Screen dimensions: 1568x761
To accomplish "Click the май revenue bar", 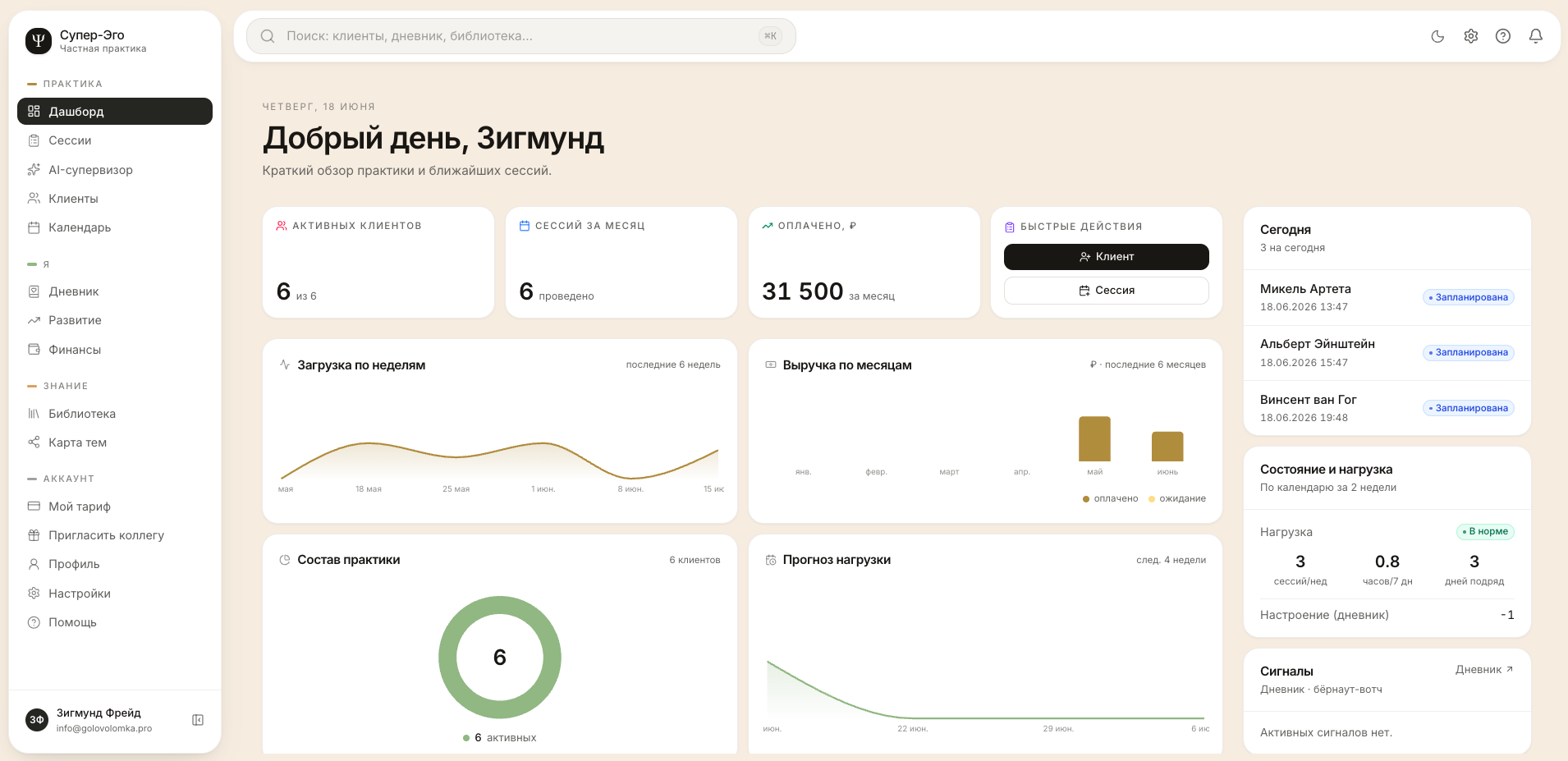I will [x=1094, y=439].
